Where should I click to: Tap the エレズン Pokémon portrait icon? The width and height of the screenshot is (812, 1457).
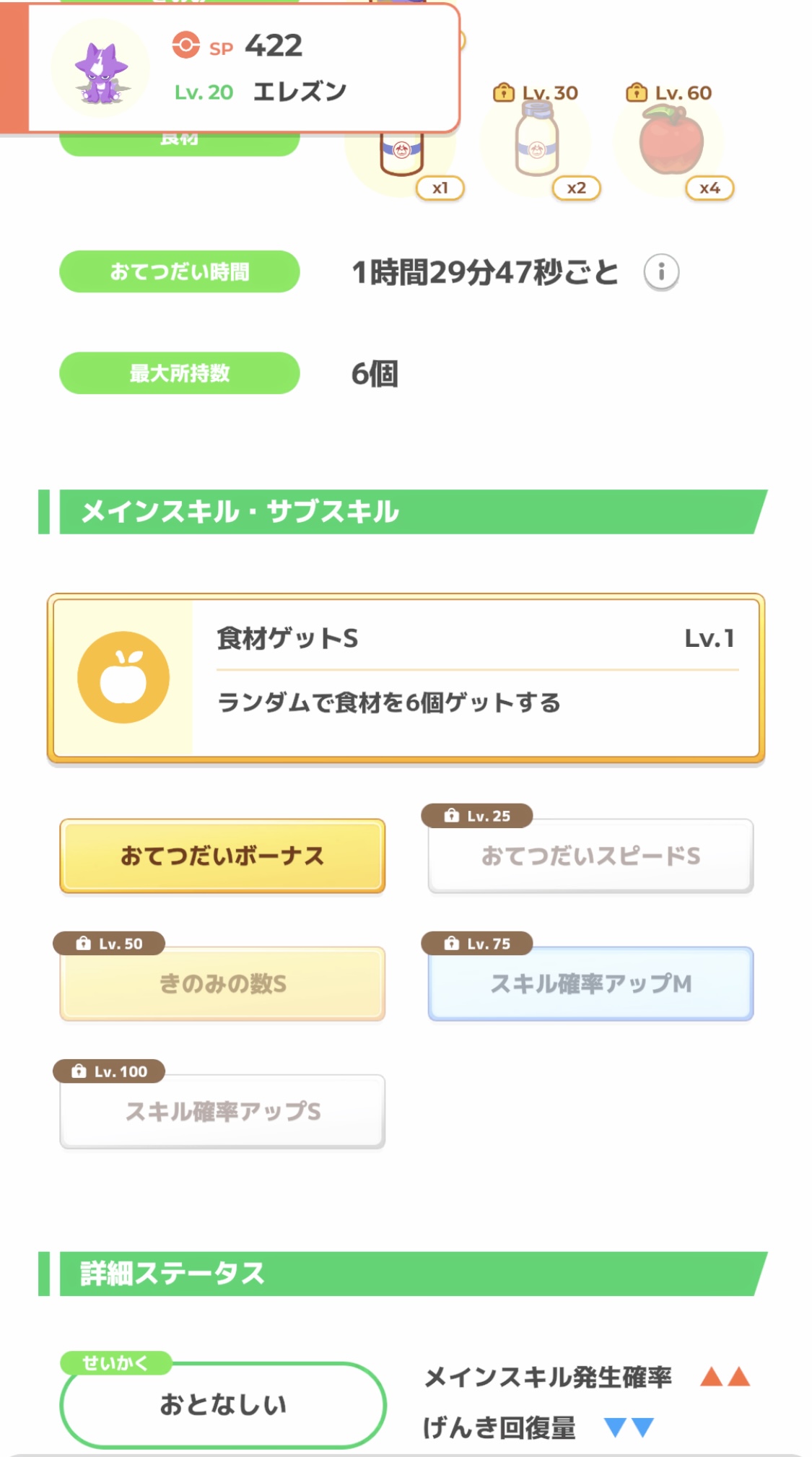click(101, 70)
